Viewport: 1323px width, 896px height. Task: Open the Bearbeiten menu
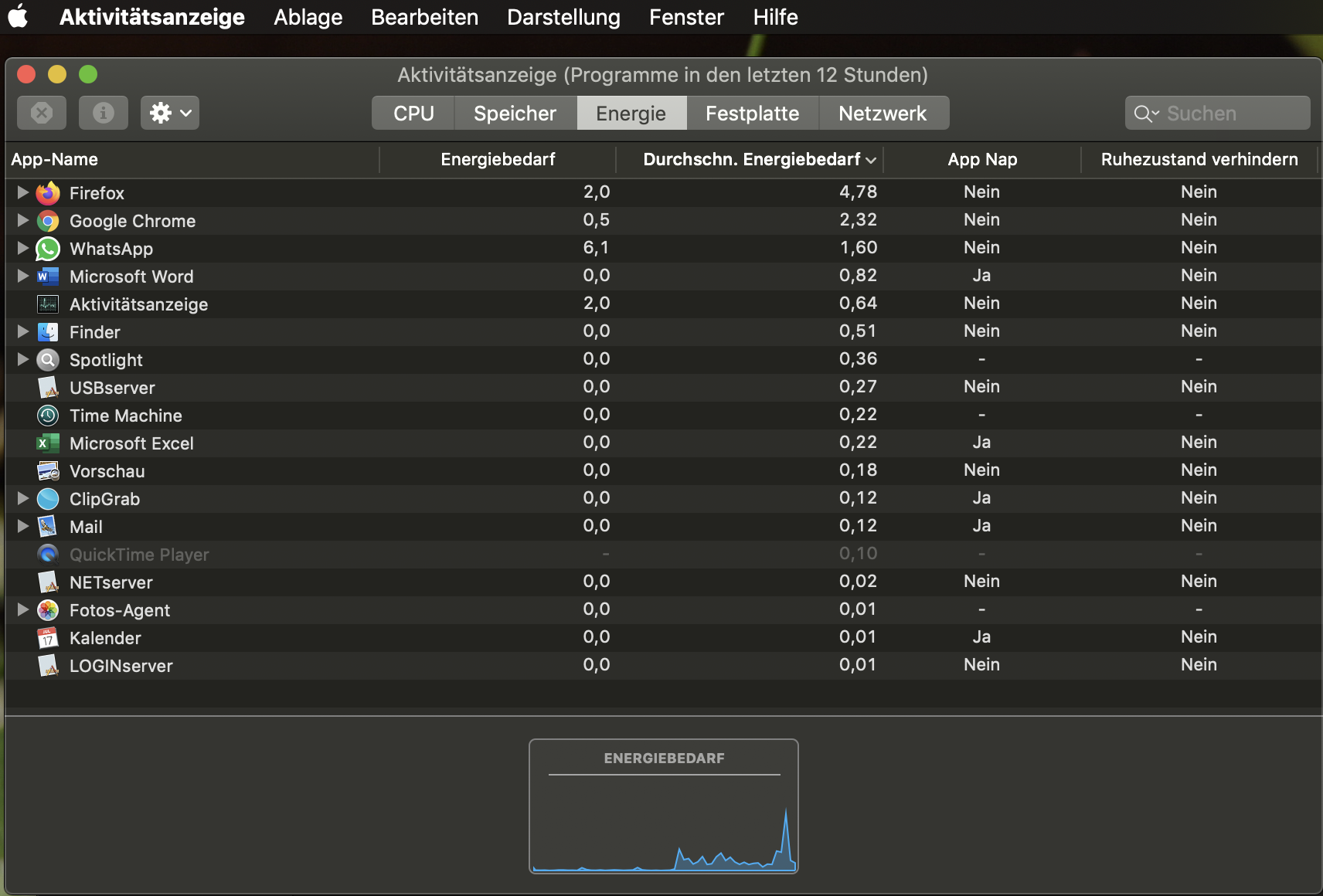click(x=425, y=17)
